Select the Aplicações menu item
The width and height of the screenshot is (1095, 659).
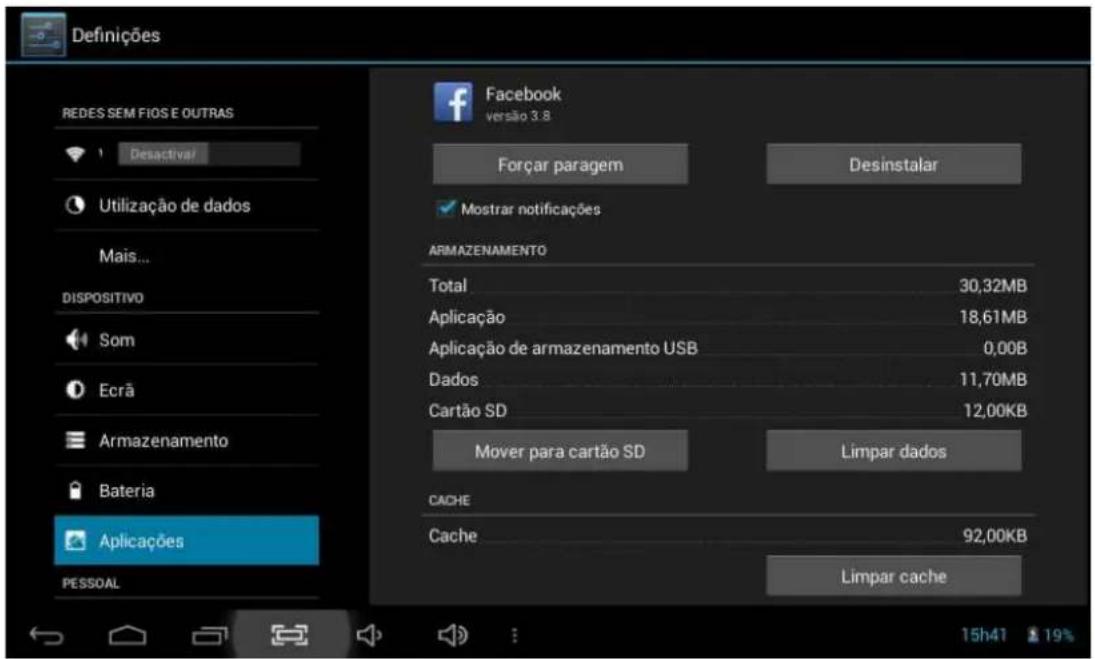(186, 540)
